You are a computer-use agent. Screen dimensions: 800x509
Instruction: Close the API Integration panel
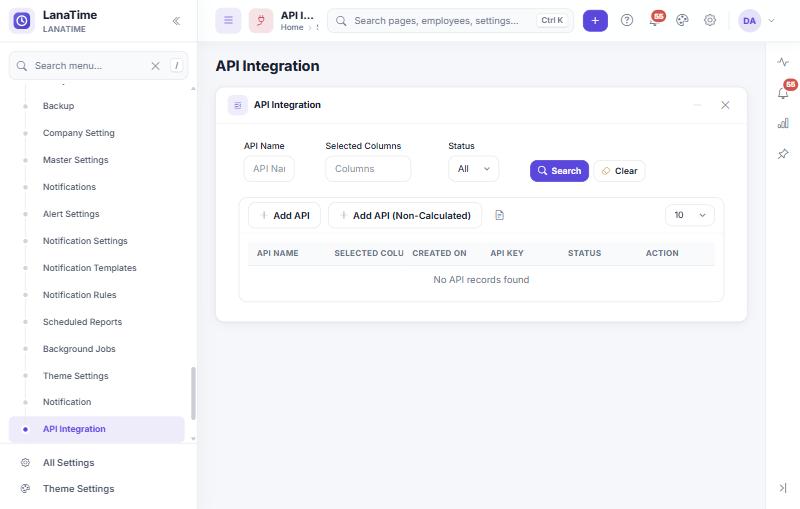click(725, 105)
